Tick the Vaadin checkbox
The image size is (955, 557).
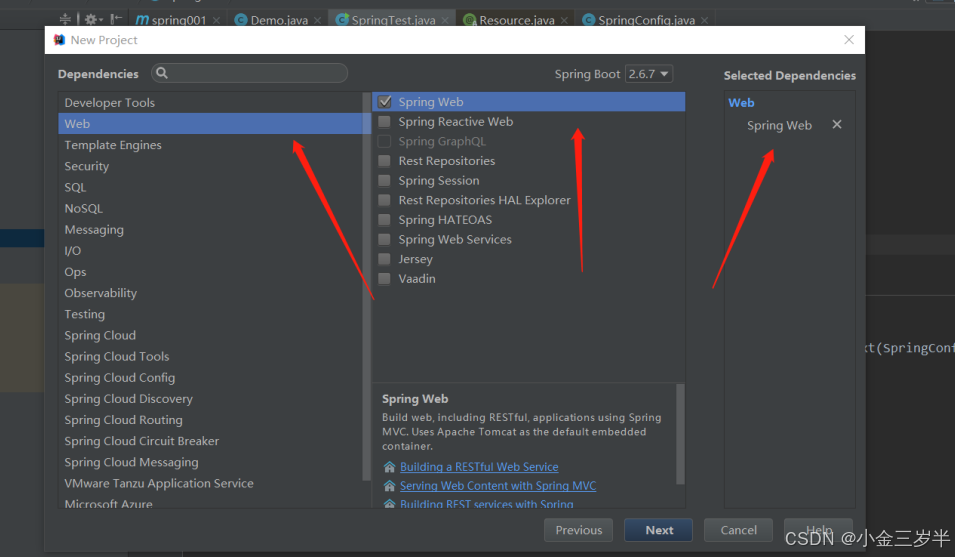[x=384, y=278]
